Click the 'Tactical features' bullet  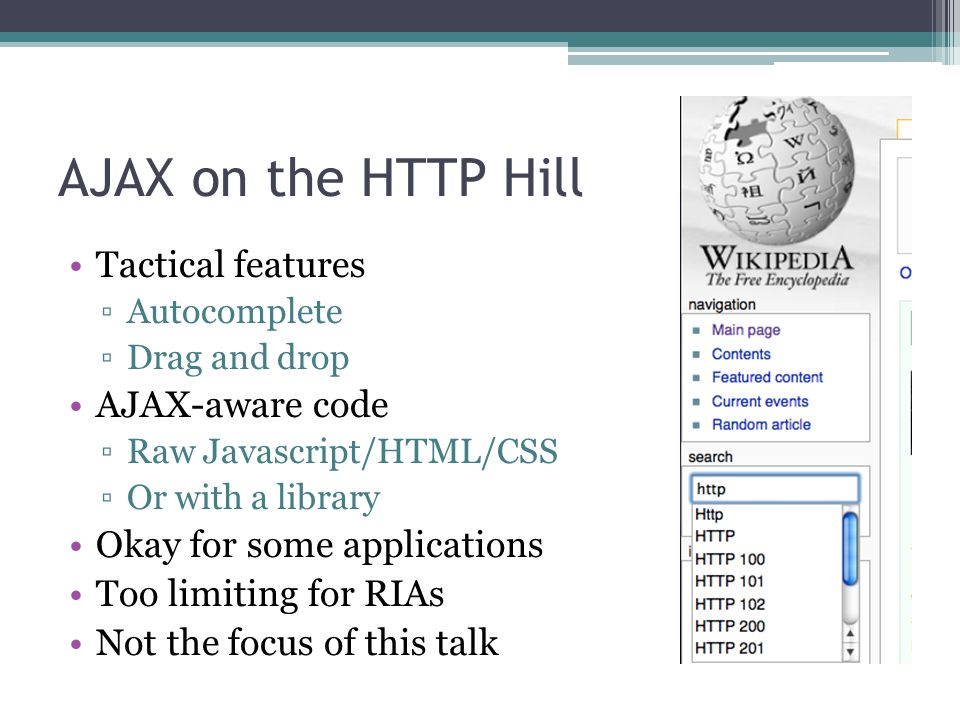click(x=230, y=264)
